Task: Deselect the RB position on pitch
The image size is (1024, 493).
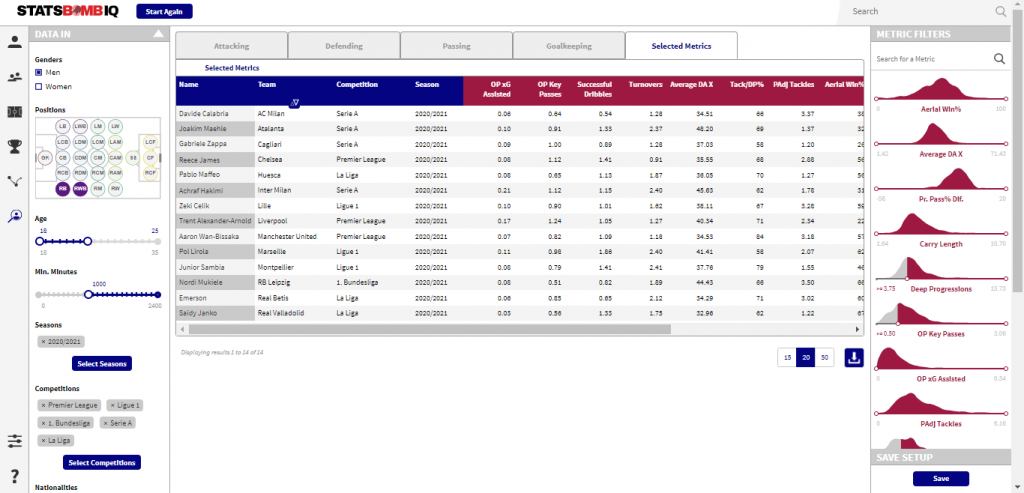Action: [63, 189]
